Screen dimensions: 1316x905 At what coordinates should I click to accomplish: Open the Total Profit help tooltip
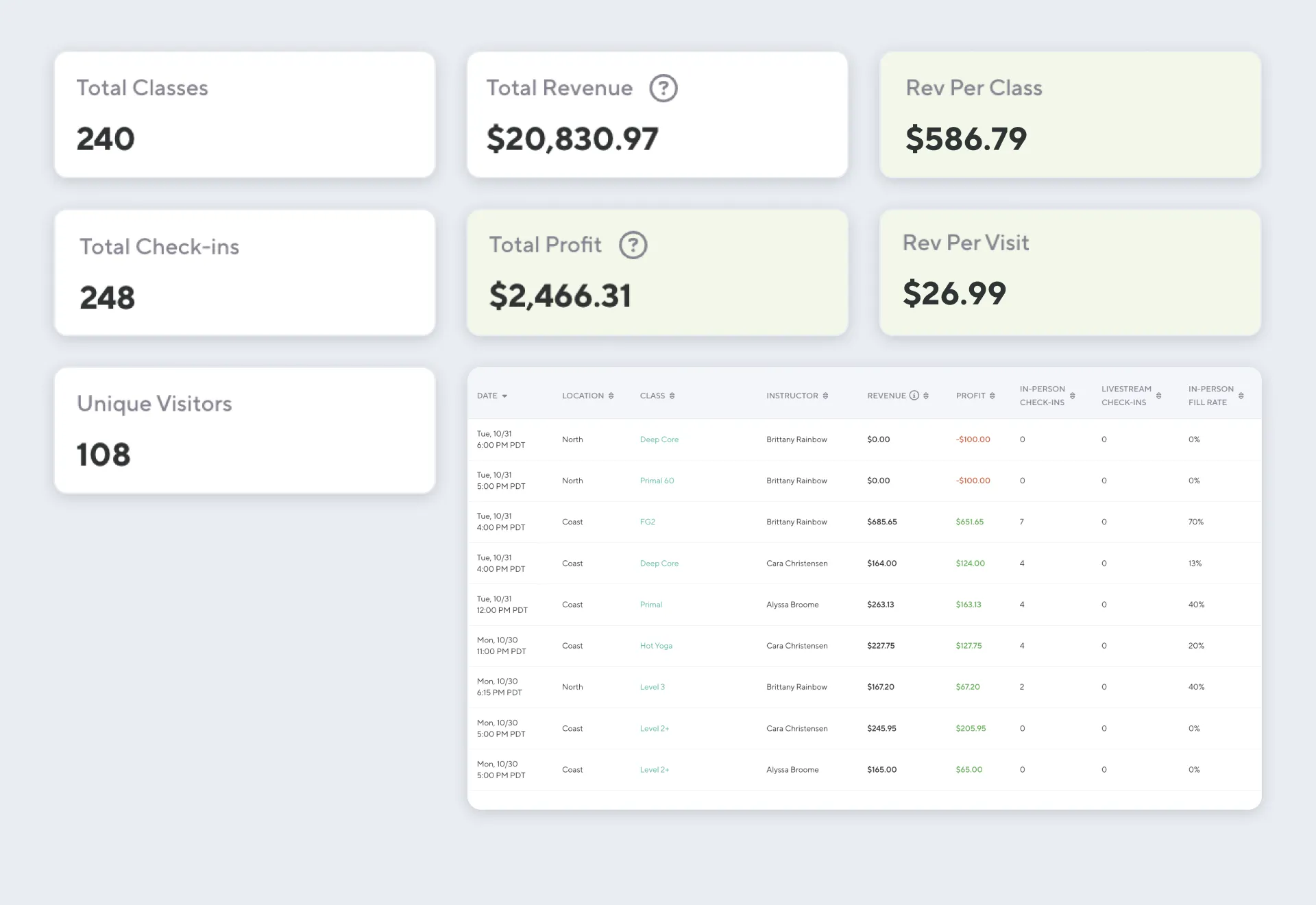tap(633, 245)
